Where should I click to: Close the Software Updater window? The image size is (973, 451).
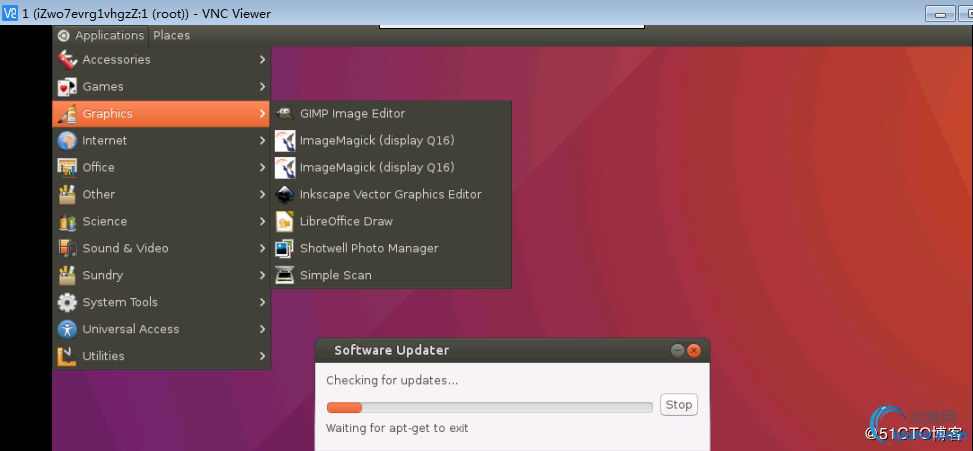(694, 351)
